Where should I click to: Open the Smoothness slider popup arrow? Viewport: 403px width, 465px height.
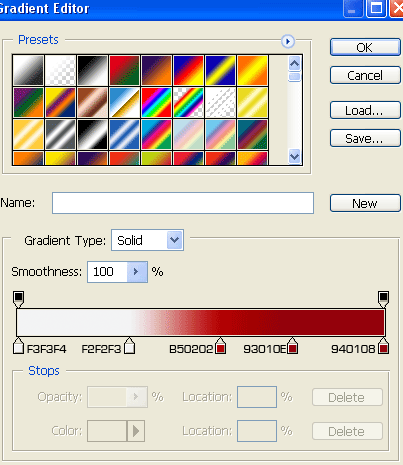click(137, 272)
